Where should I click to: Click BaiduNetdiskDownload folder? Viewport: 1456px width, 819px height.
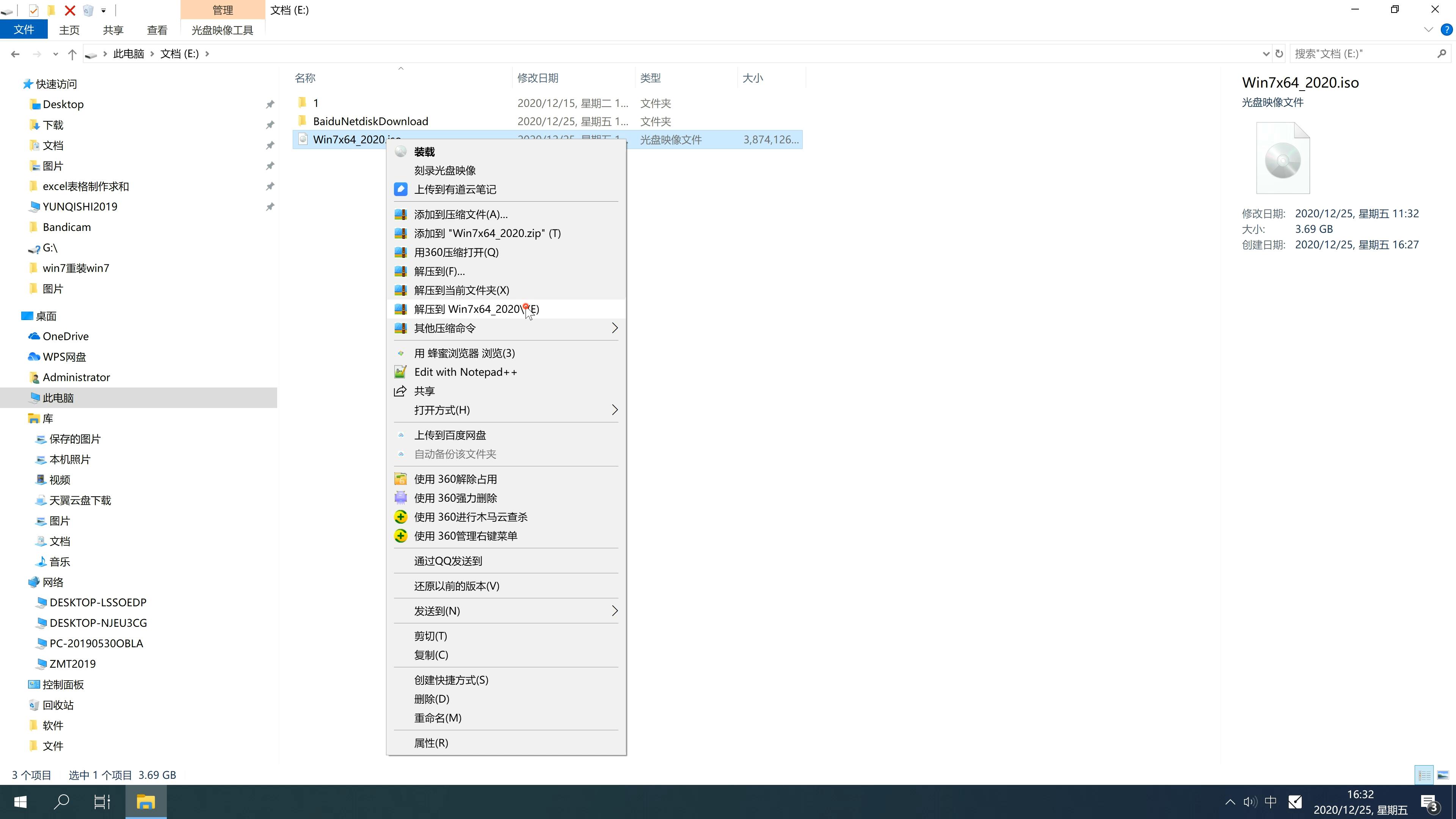370,121
